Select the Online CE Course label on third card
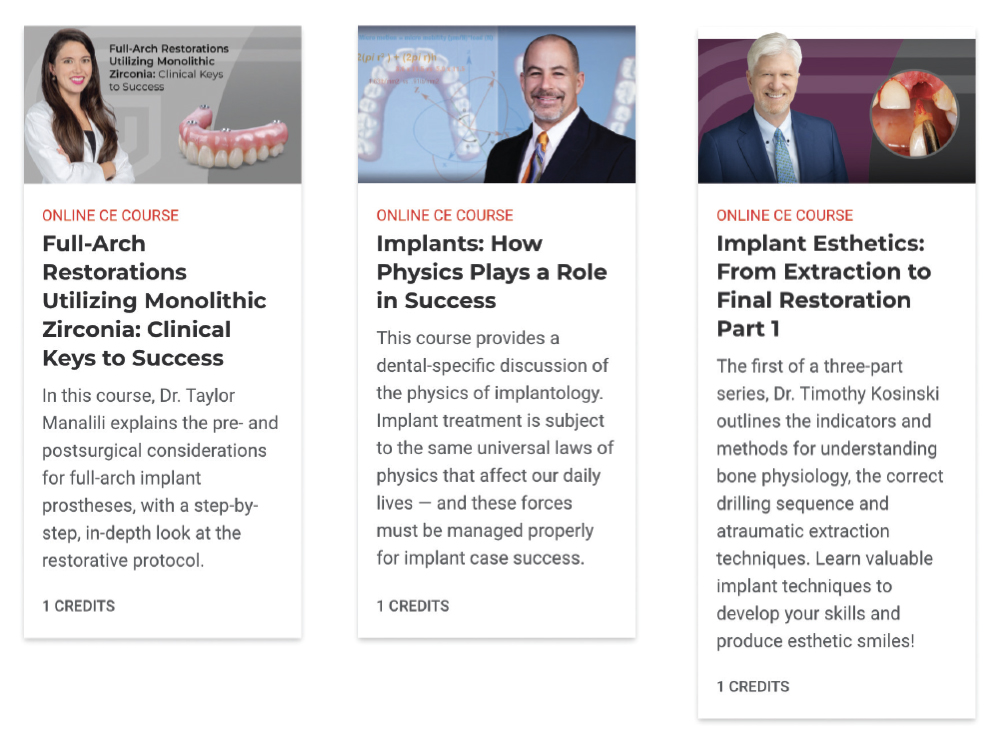 [x=784, y=216]
